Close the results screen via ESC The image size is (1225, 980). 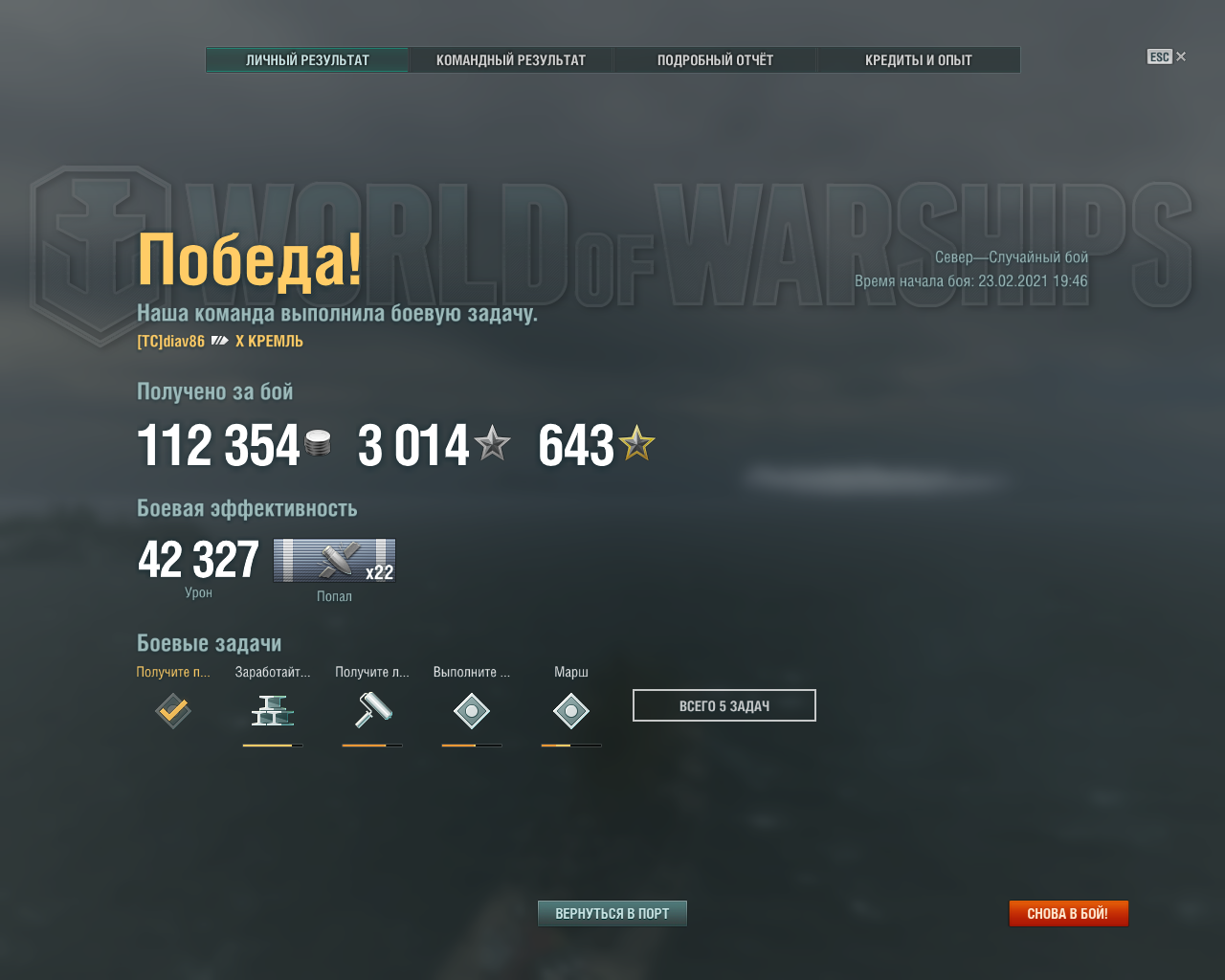coord(1167,56)
